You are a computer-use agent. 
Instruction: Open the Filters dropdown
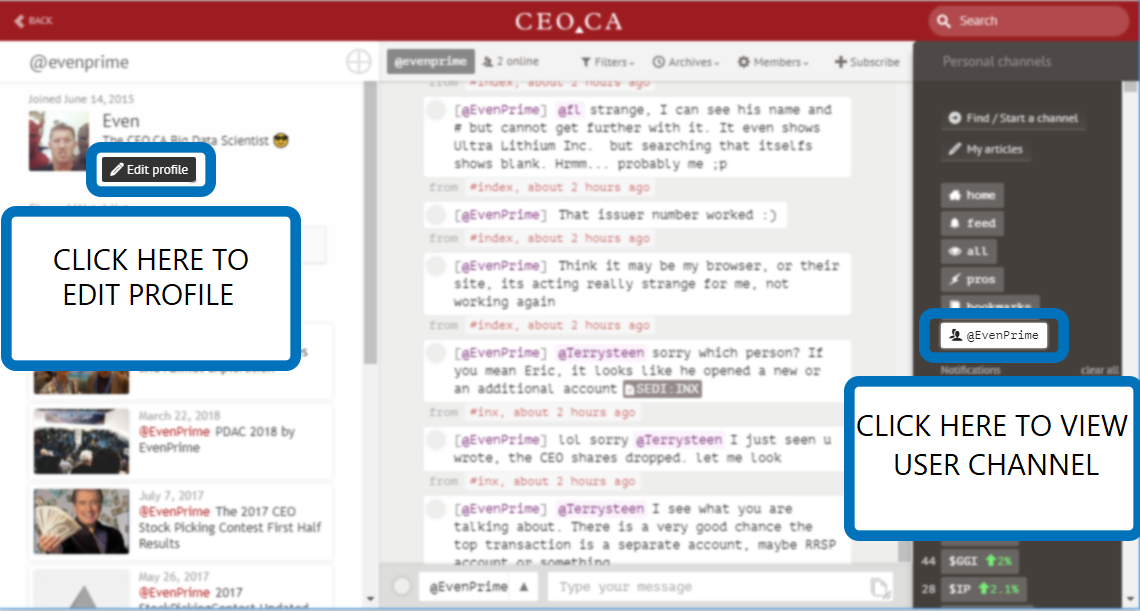[x=608, y=63]
